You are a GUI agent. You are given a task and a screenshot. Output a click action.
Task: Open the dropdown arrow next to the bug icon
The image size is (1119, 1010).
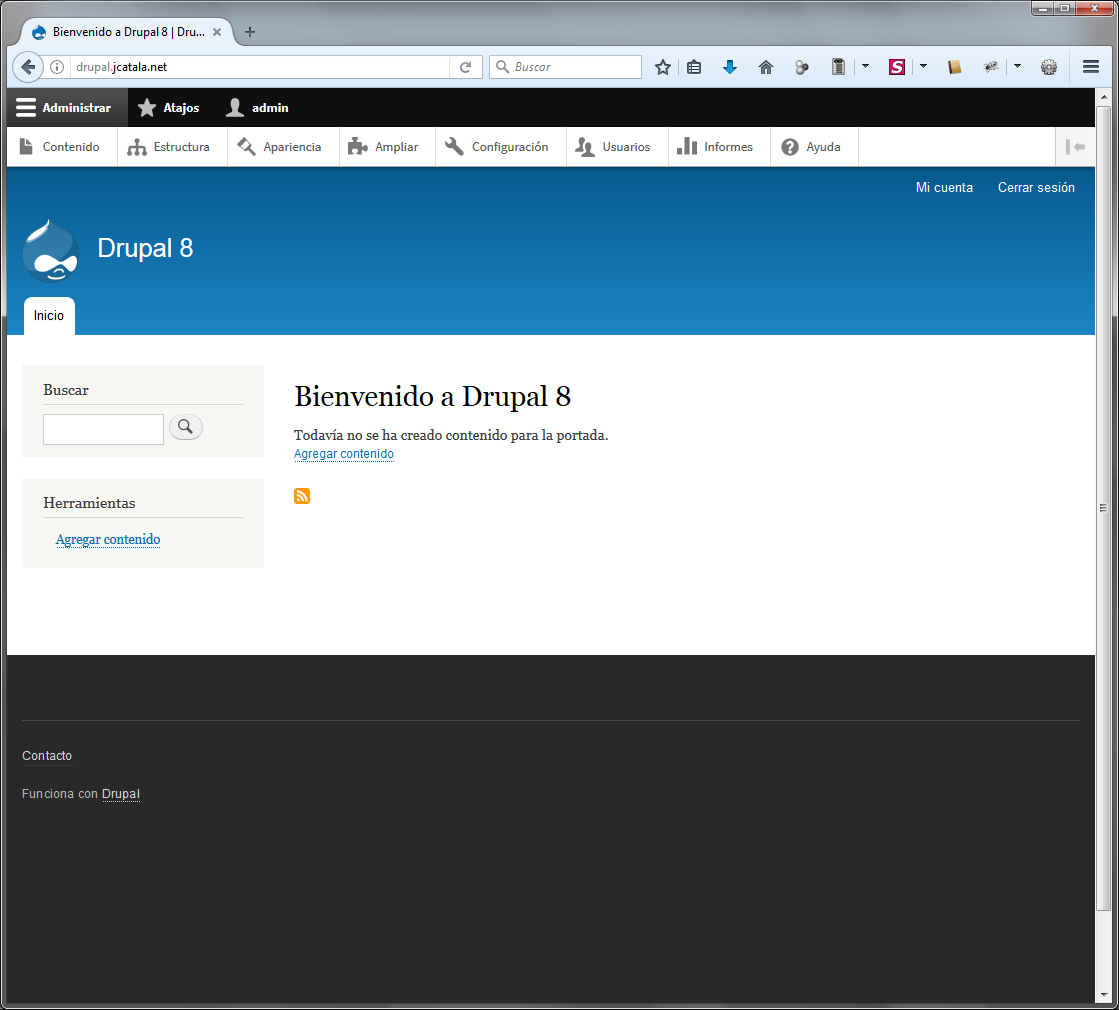(1017, 67)
